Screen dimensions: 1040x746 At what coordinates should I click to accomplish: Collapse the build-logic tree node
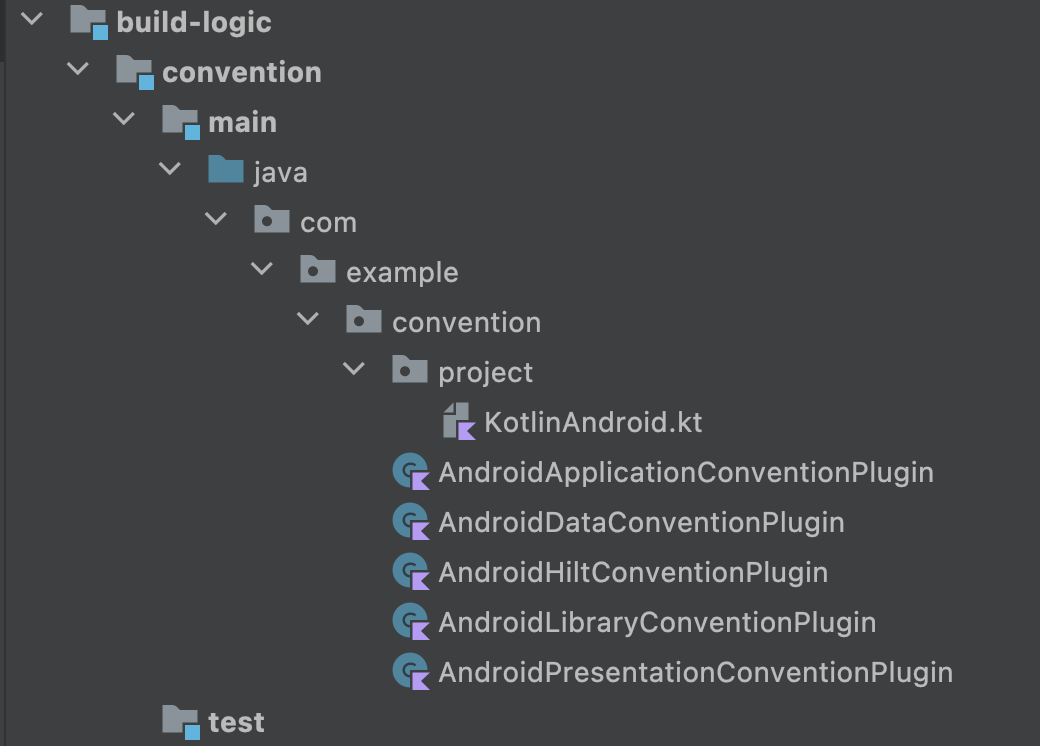tap(32, 20)
